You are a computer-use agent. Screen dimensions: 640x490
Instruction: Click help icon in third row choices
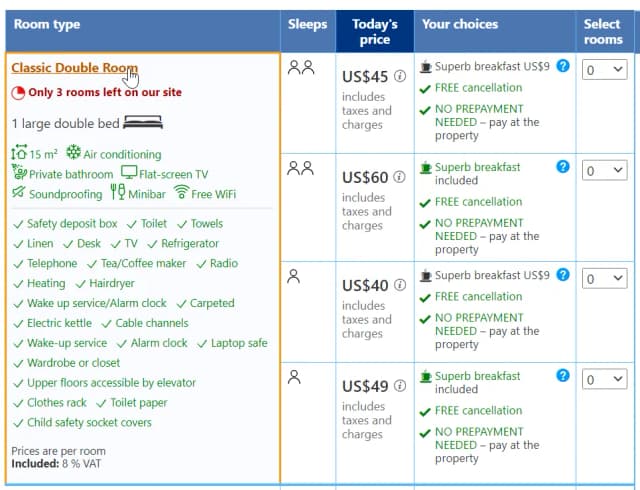click(x=563, y=275)
